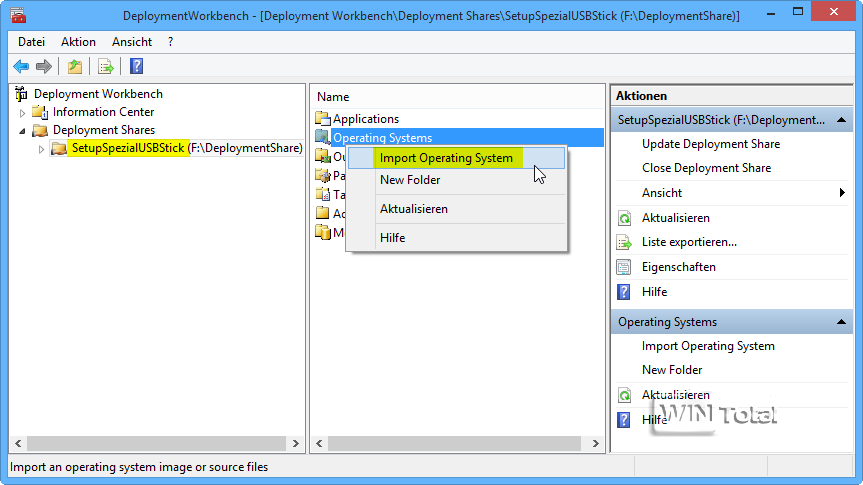Click left tree pane scroll-left arrow
Image resolution: width=863 pixels, height=485 pixels.
click(18, 443)
